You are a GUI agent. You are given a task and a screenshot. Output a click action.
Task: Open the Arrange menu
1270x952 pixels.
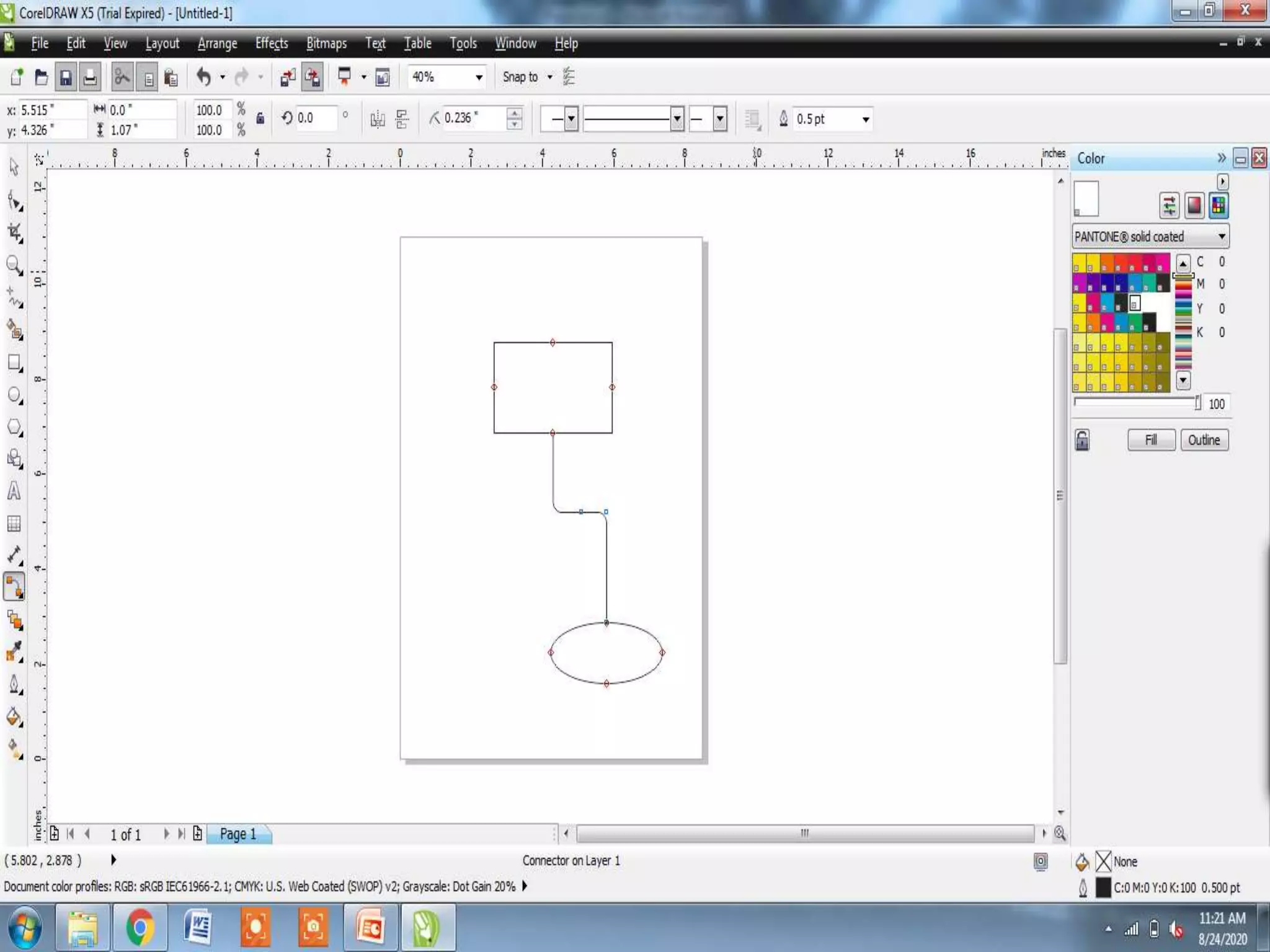point(217,43)
